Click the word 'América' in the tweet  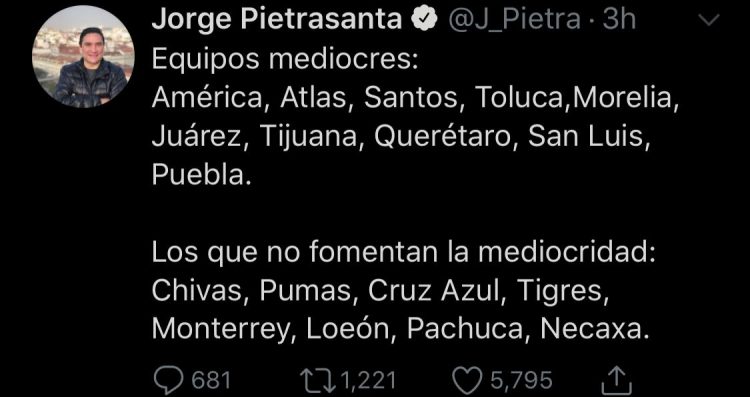click(208, 98)
